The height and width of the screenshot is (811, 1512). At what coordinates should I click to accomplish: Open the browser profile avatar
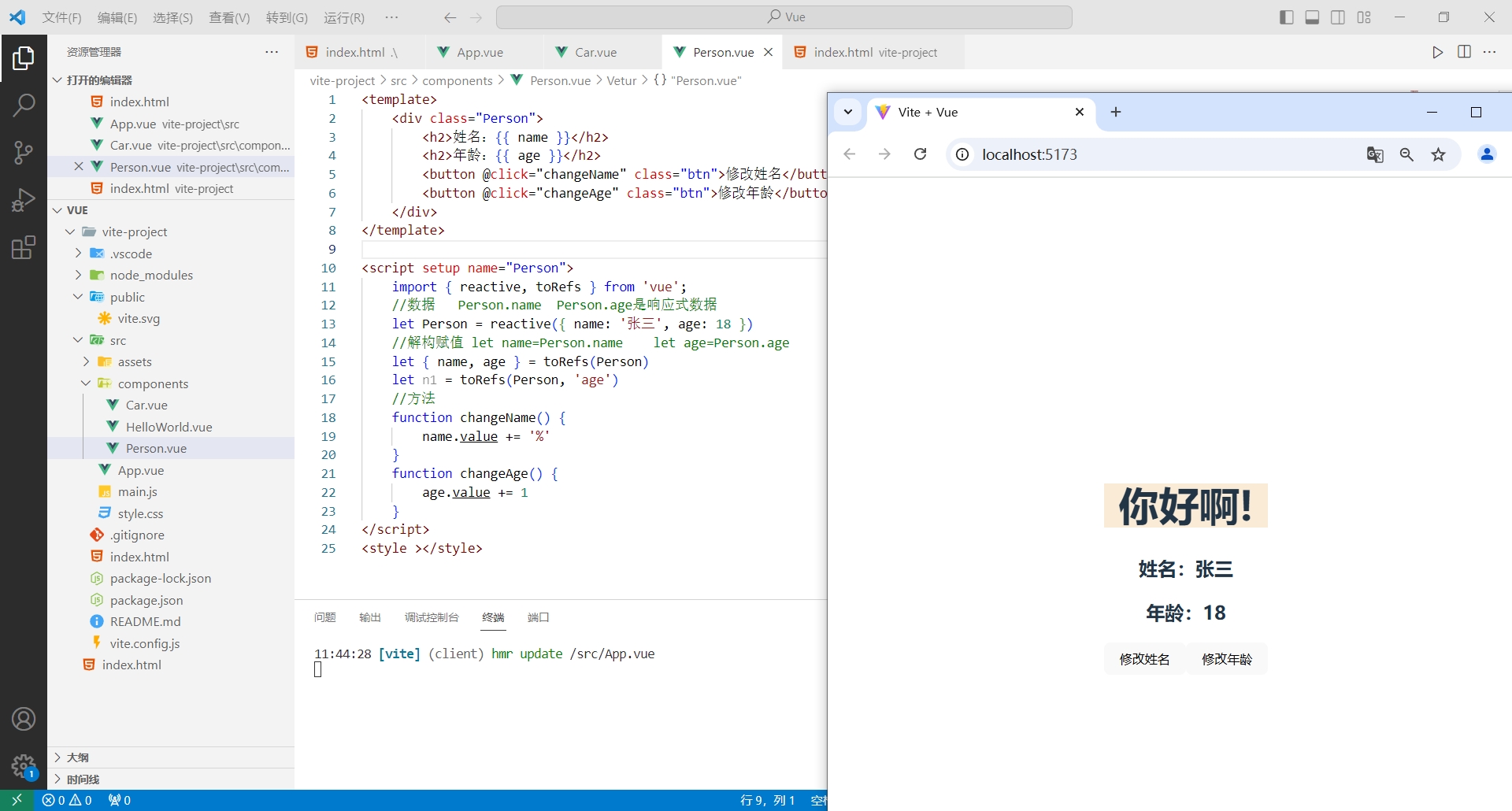pyautogui.click(x=1487, y=154)
